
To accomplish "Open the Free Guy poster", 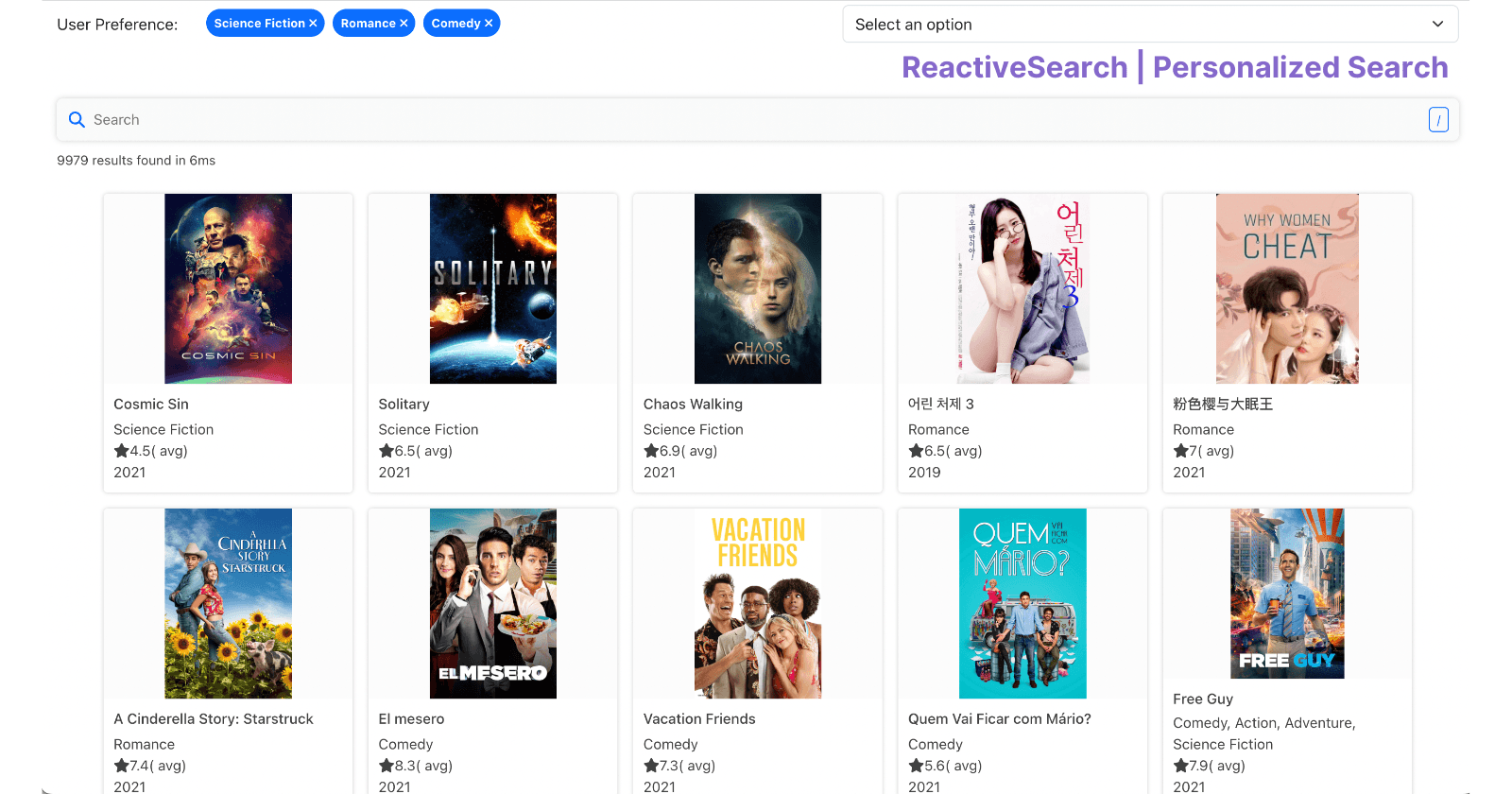I will (x=1287, y=594).
